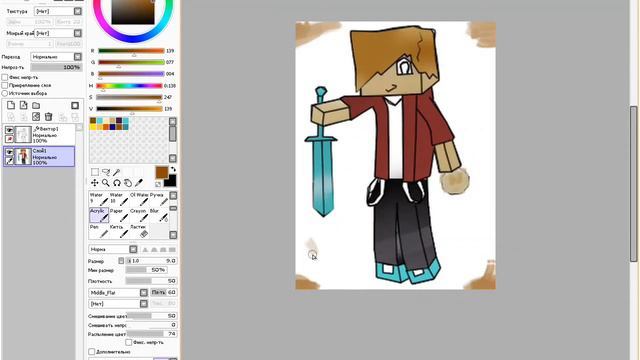Choose the Water 10 brush
640x360 pixels.
(x=119, y=199)
